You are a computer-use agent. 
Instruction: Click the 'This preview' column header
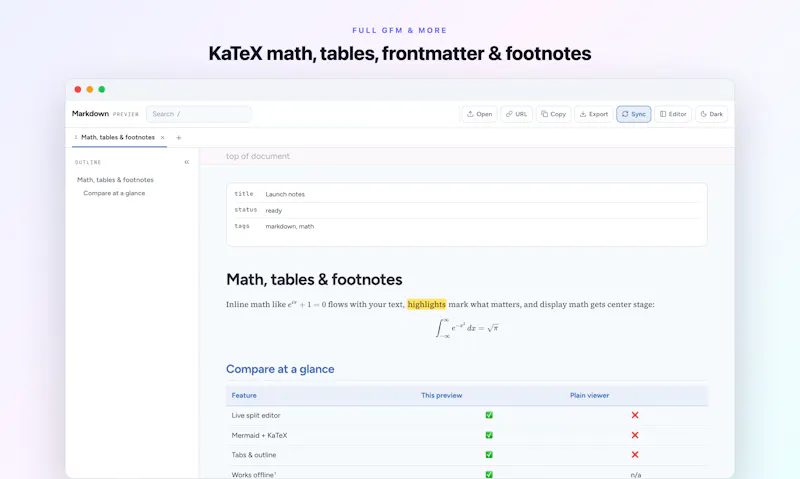[441, 395]
